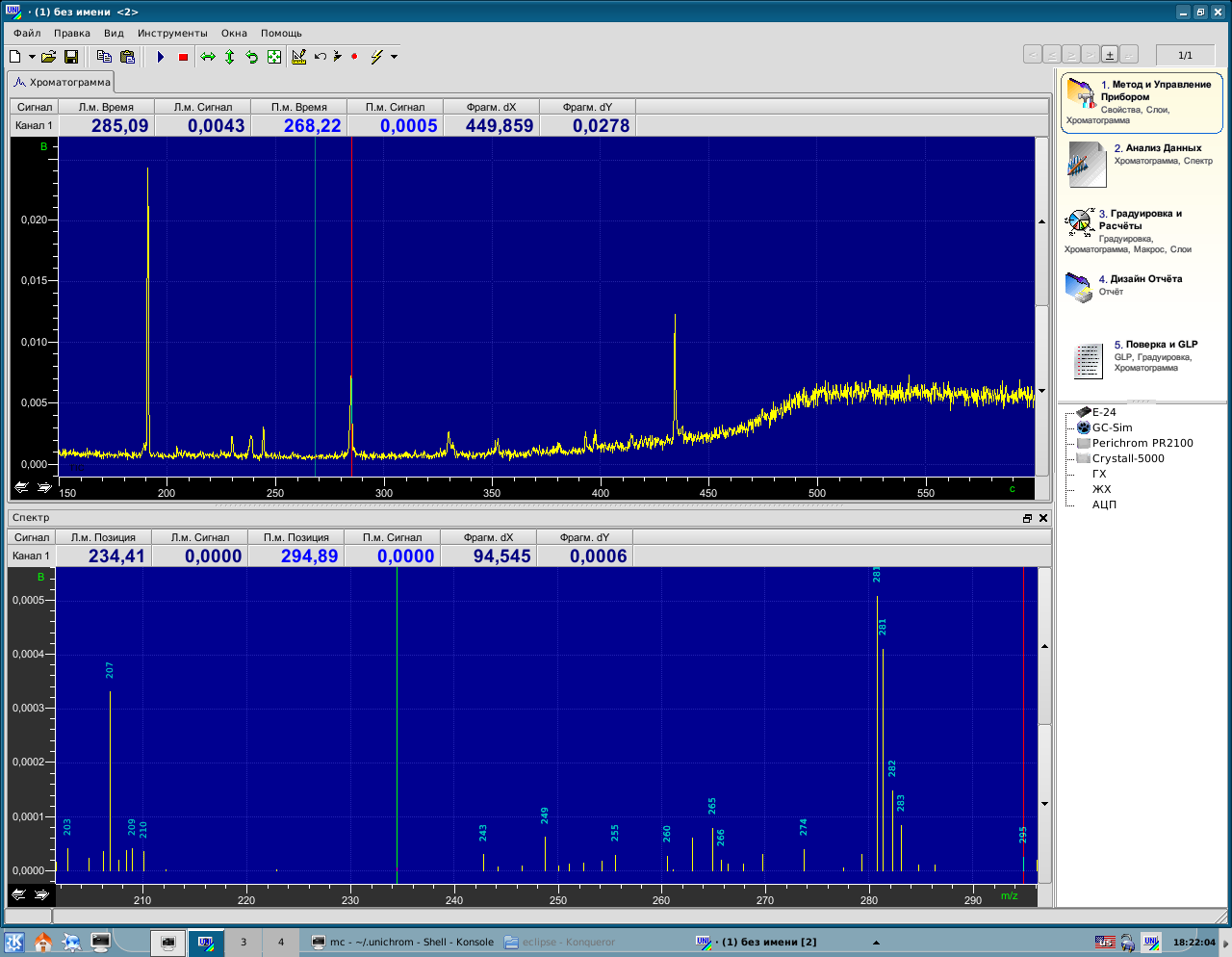
Task: Click the chromatogram vertical scrollbar up arrow
Action: coord(1041,222)
